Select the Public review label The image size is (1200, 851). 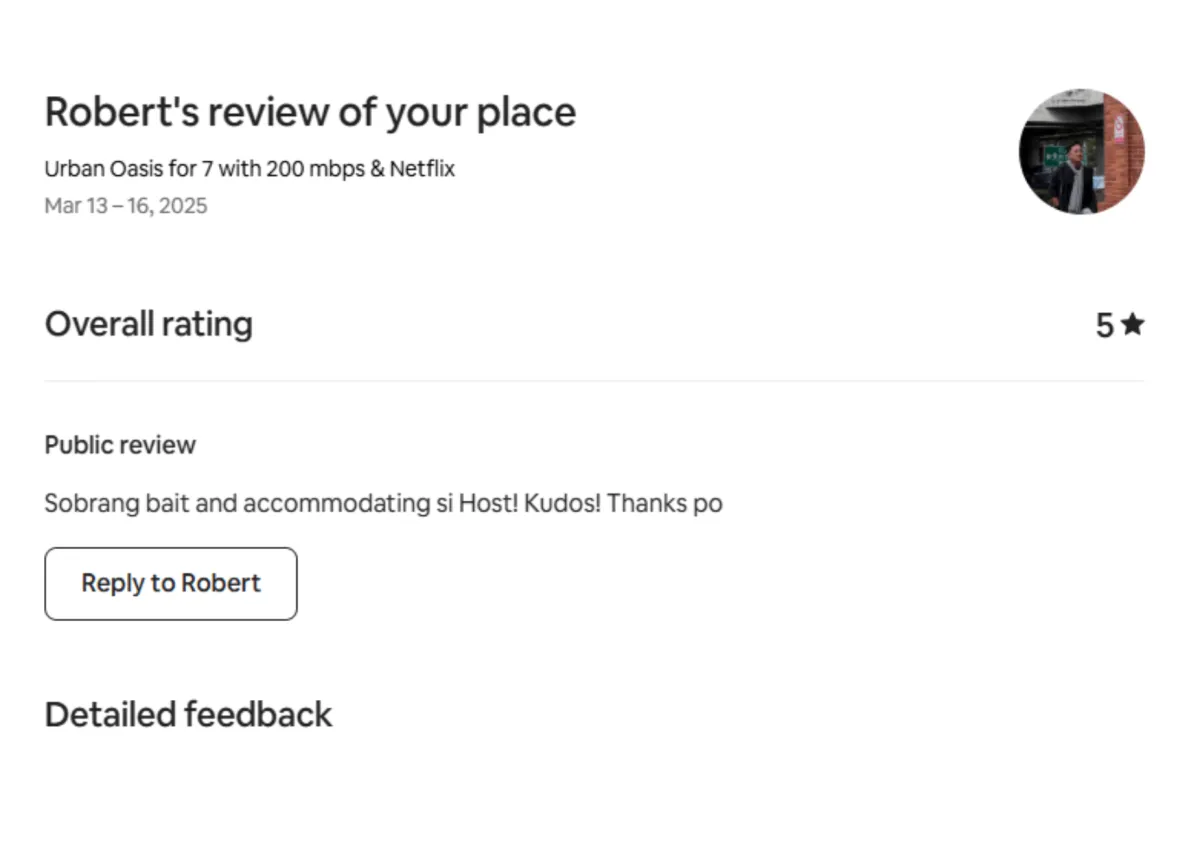[x=120, y=445]
